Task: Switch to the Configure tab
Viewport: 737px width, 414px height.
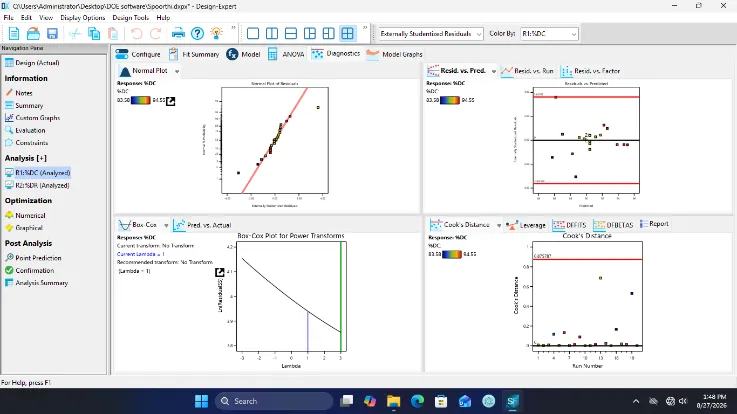Action: pos(138,54)
